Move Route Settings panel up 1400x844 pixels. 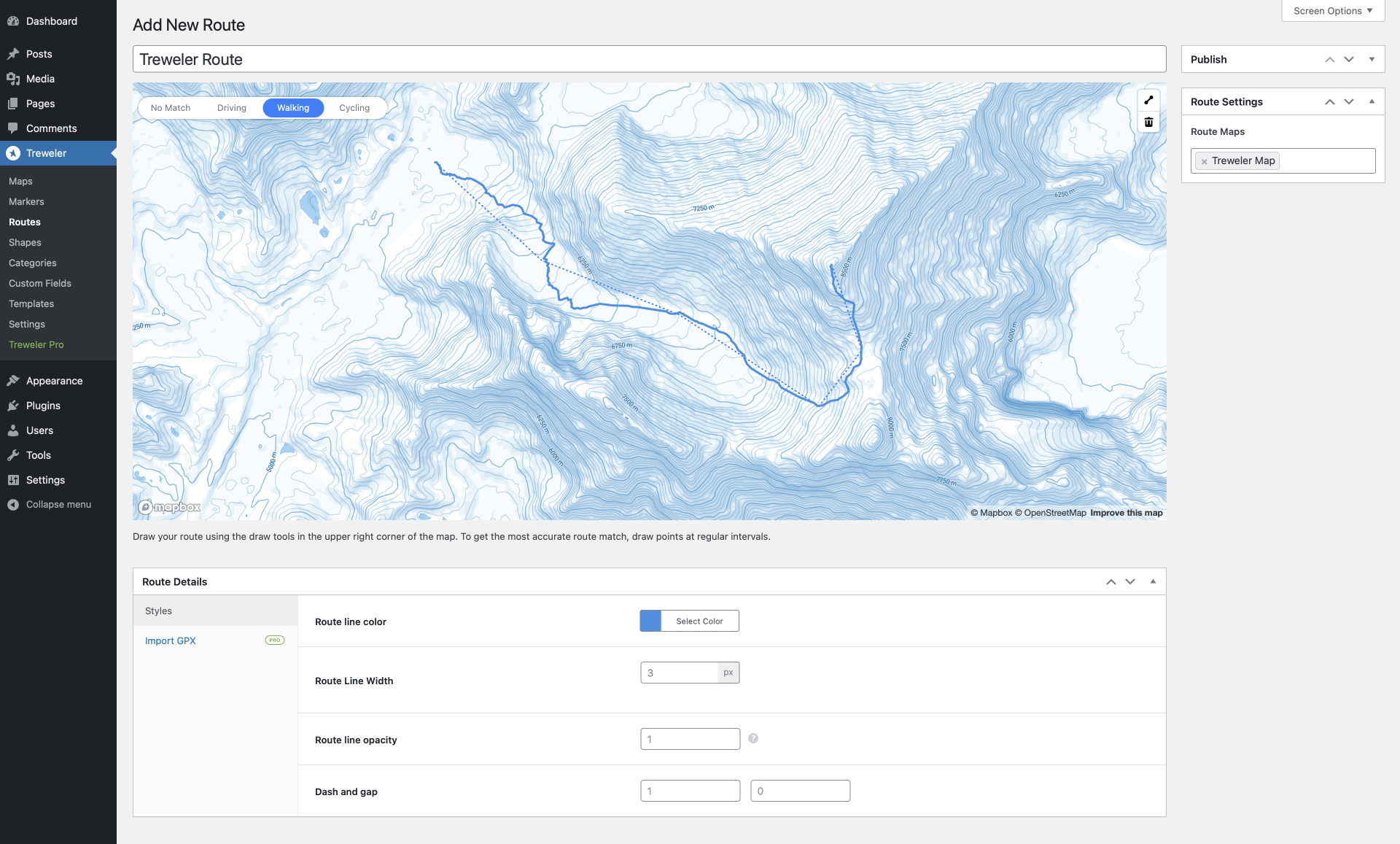click(x=1330, y=102)
